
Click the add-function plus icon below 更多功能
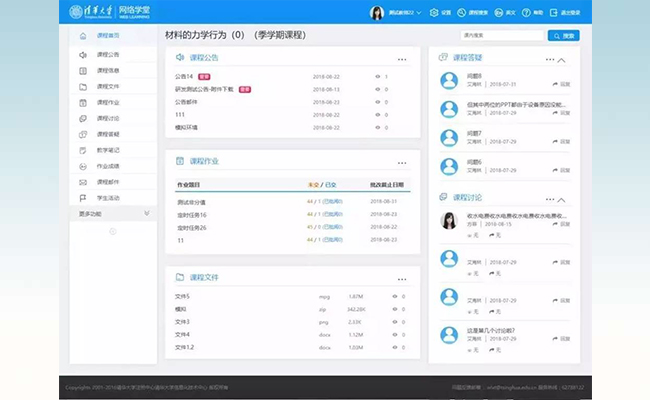pyautogui.click(x=112, y=231)
